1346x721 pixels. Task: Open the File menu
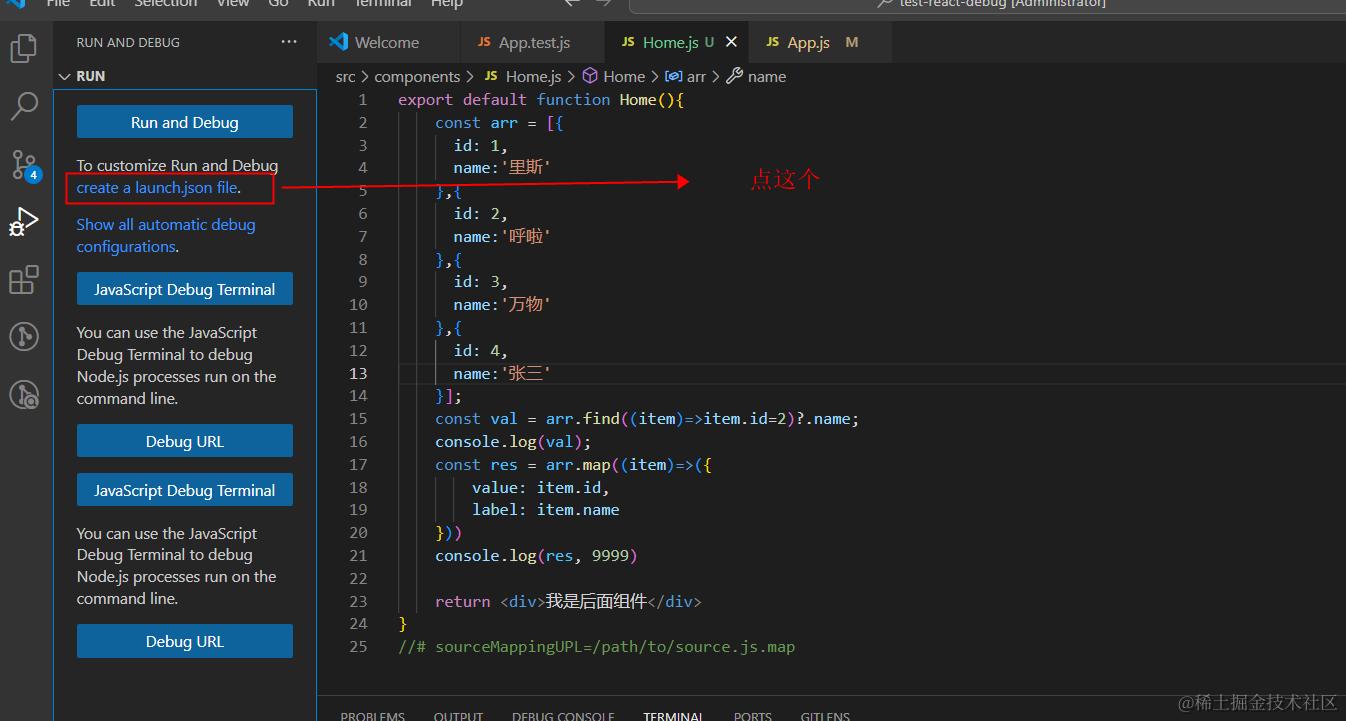(58, 4)
